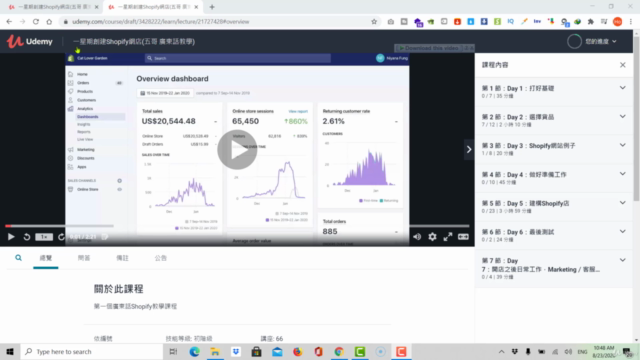Image resolution: width=640 pixels, height=360 pixels.
Task: Reload the page with the refresh icon
Action: click(36, 22)
